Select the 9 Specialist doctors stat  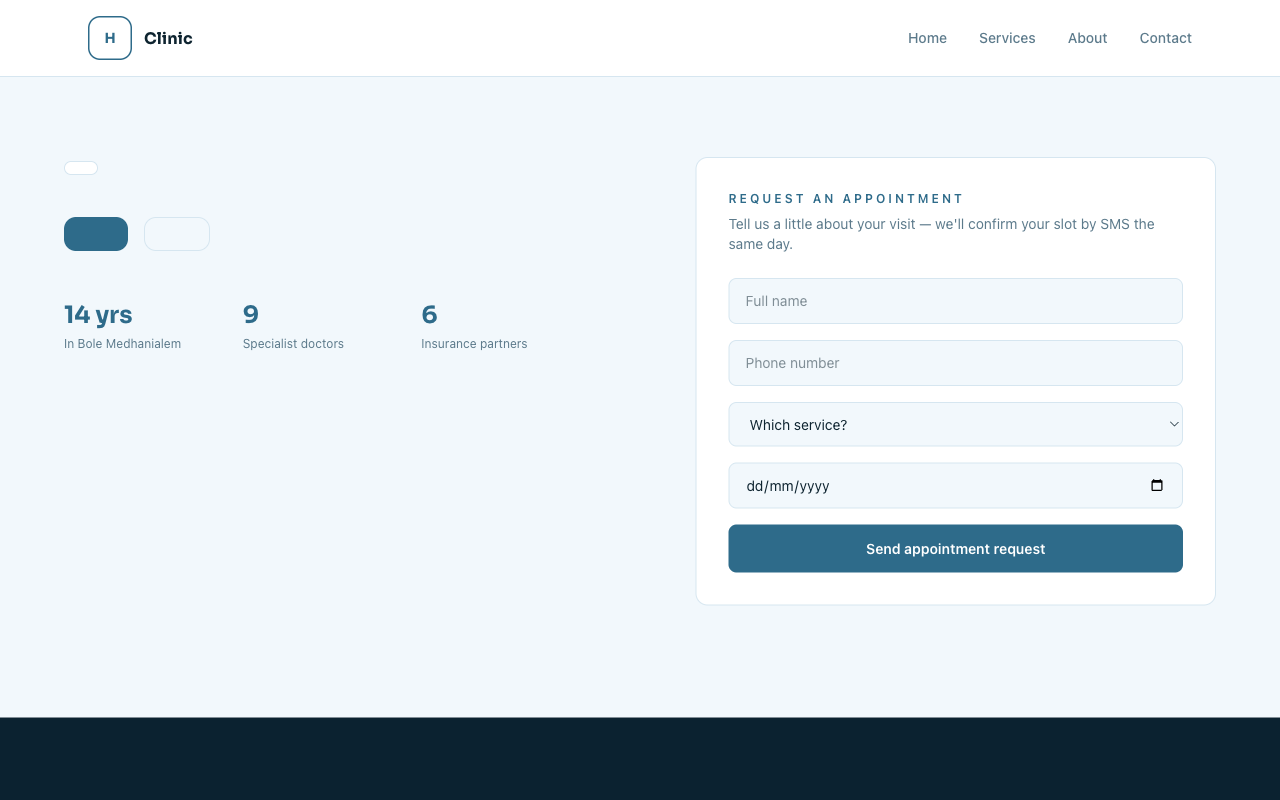[x=293, y=327]
